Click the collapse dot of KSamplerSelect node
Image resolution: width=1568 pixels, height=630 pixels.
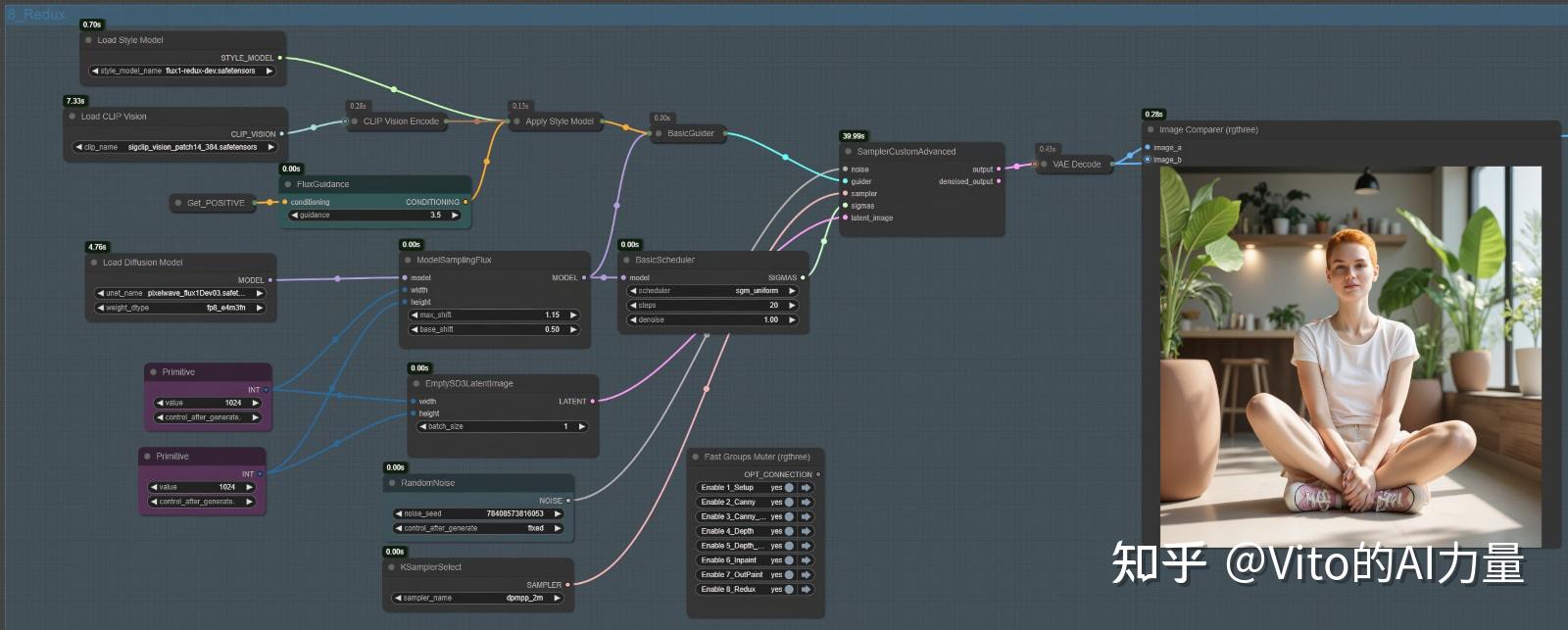pos(392,567)
